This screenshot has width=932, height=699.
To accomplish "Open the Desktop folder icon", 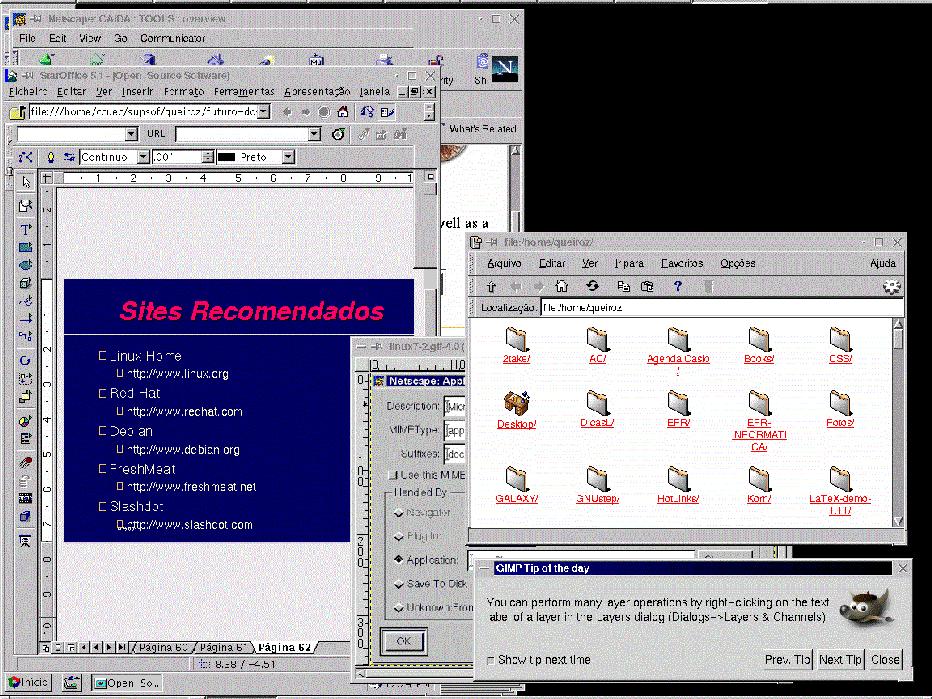I will click(516, 402).
